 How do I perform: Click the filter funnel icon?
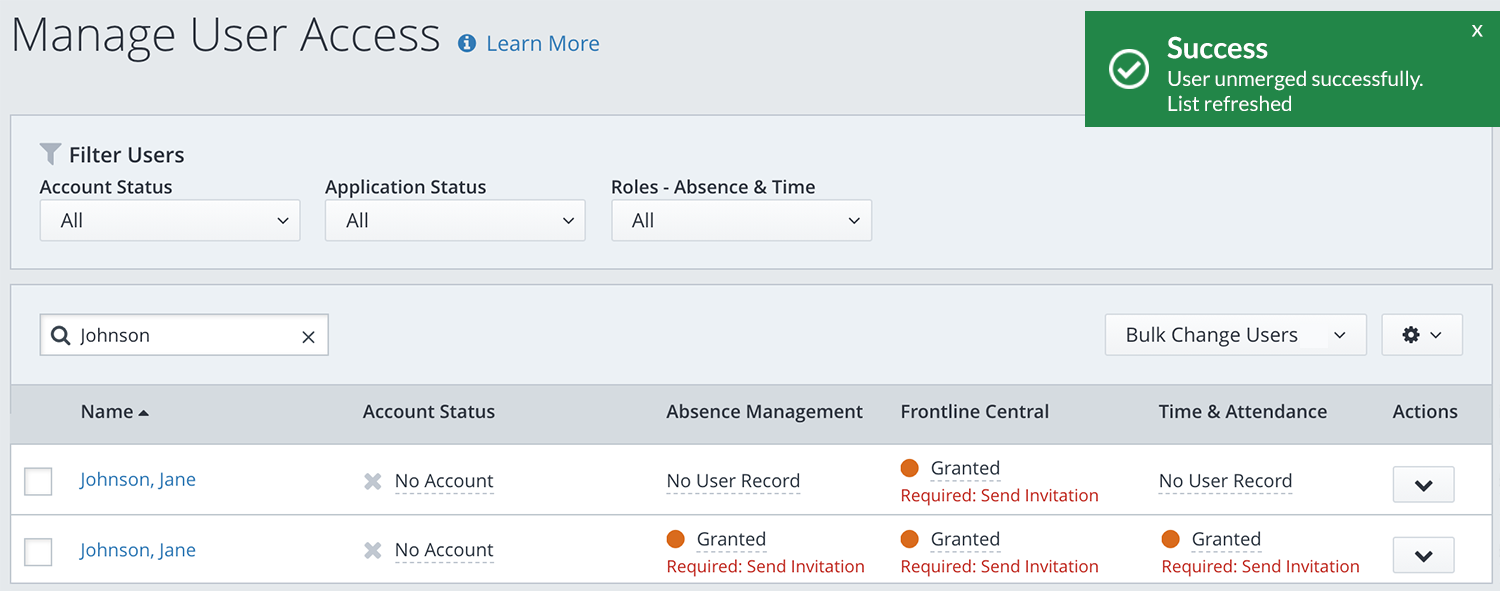[x=50, y=154]
